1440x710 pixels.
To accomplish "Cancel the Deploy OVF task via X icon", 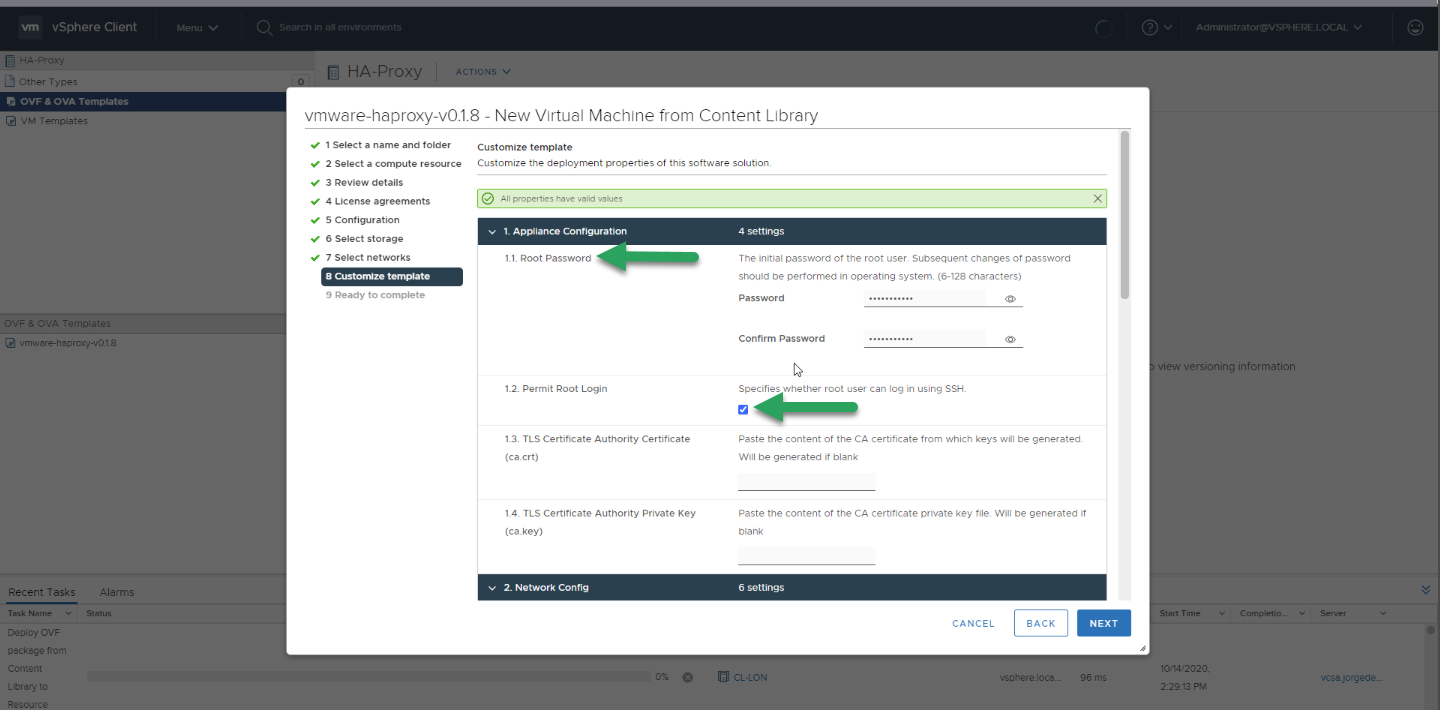I will pyautogui.click(x=688, y=677).
